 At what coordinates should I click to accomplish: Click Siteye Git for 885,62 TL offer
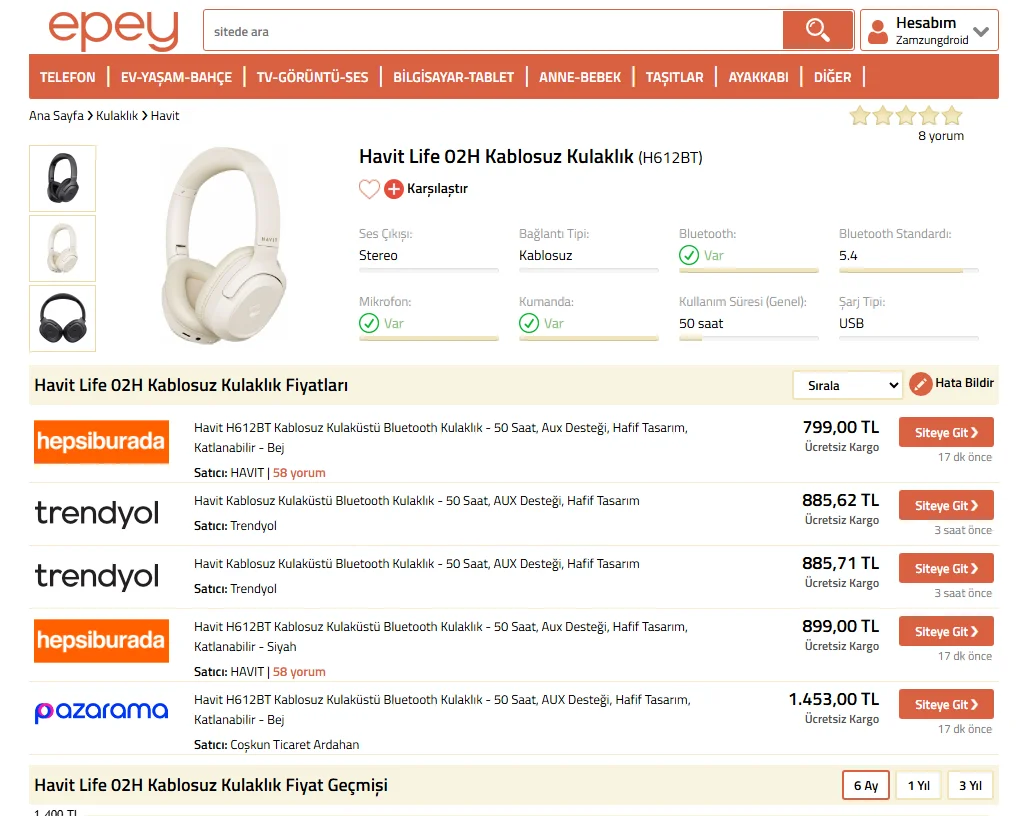coord(946,505)
